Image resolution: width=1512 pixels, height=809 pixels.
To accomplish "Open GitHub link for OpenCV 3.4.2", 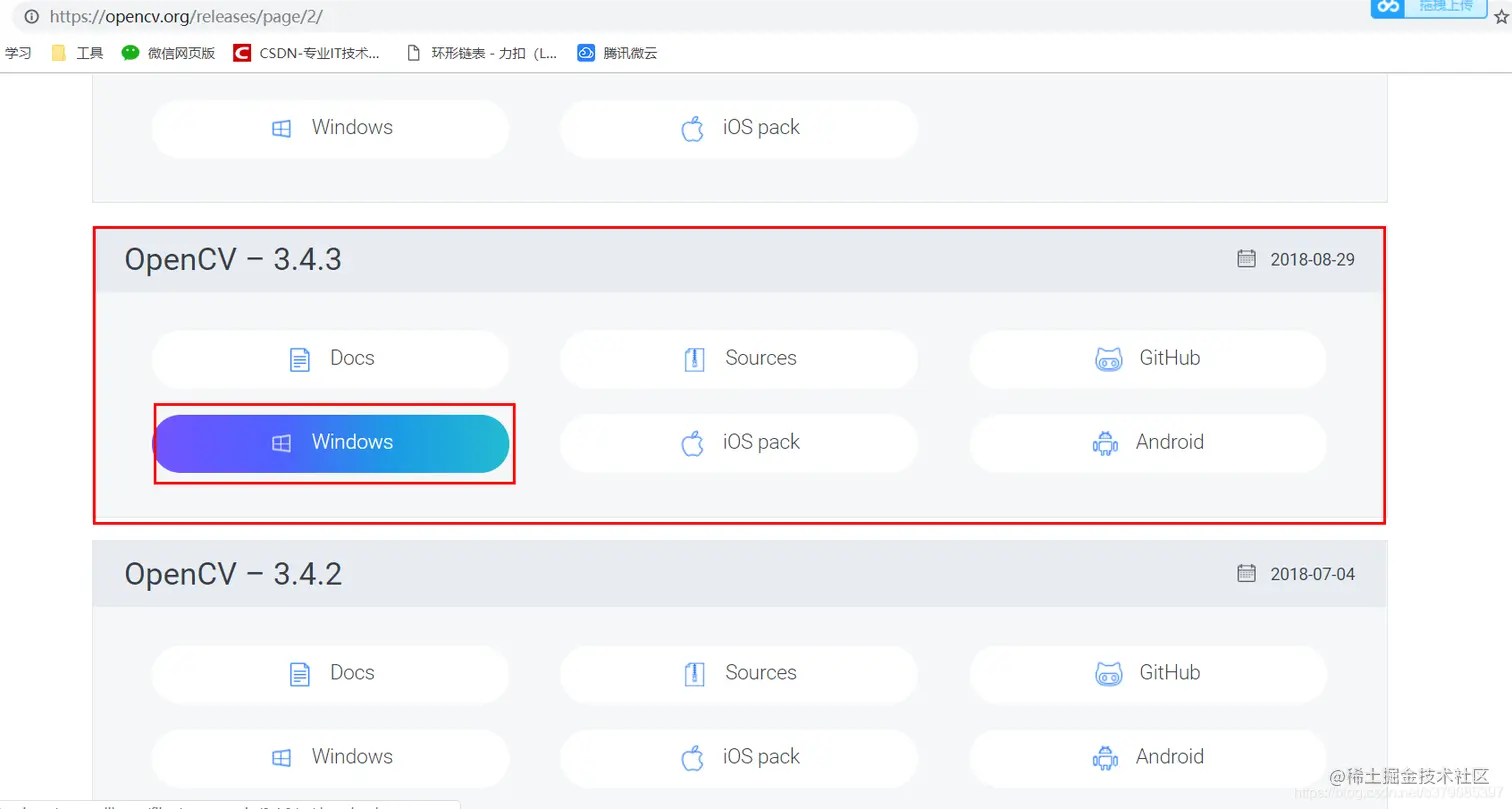I will pyautogui.click(x=1148, y=673).
